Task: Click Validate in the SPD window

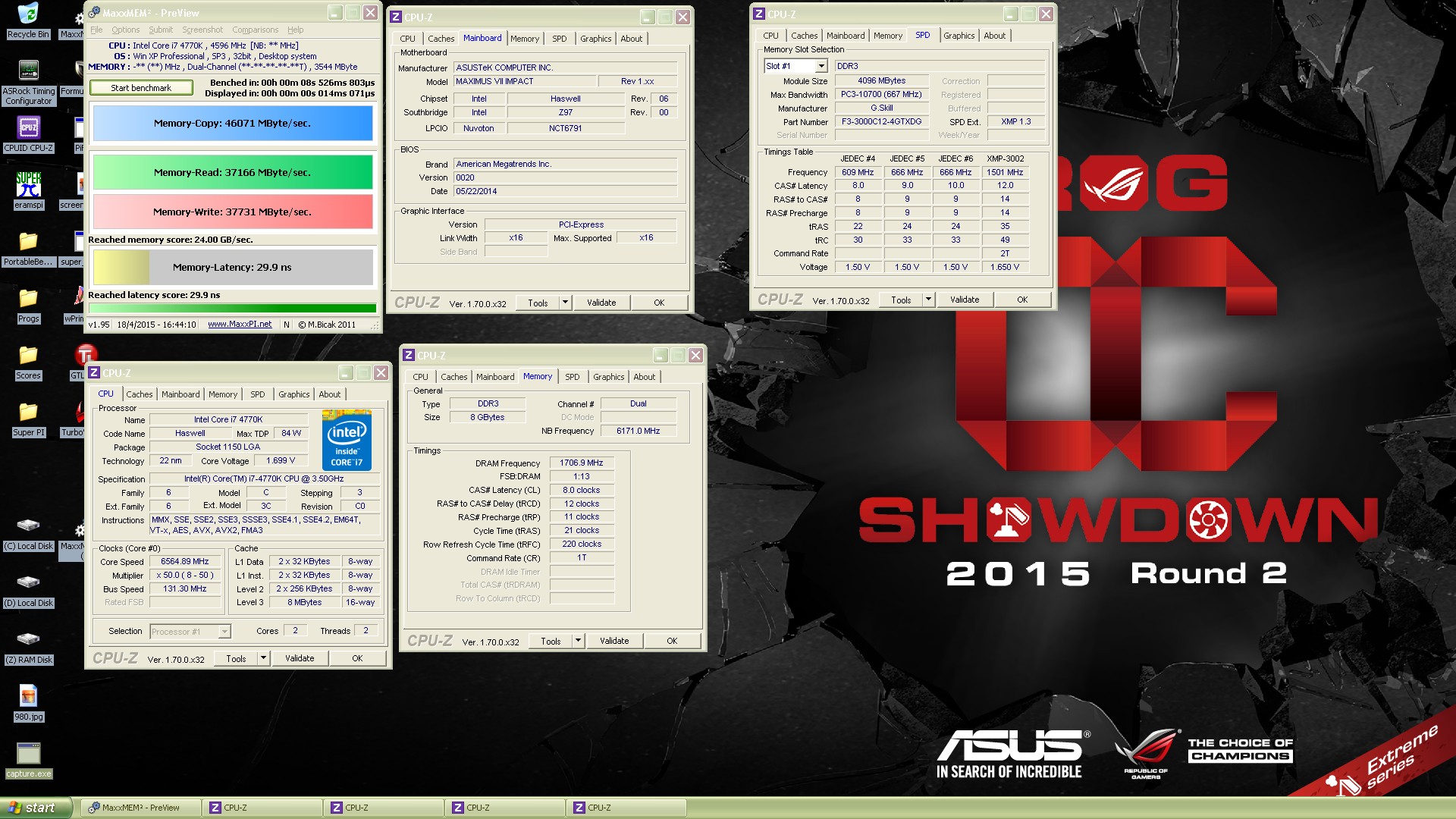Action: 965,300
